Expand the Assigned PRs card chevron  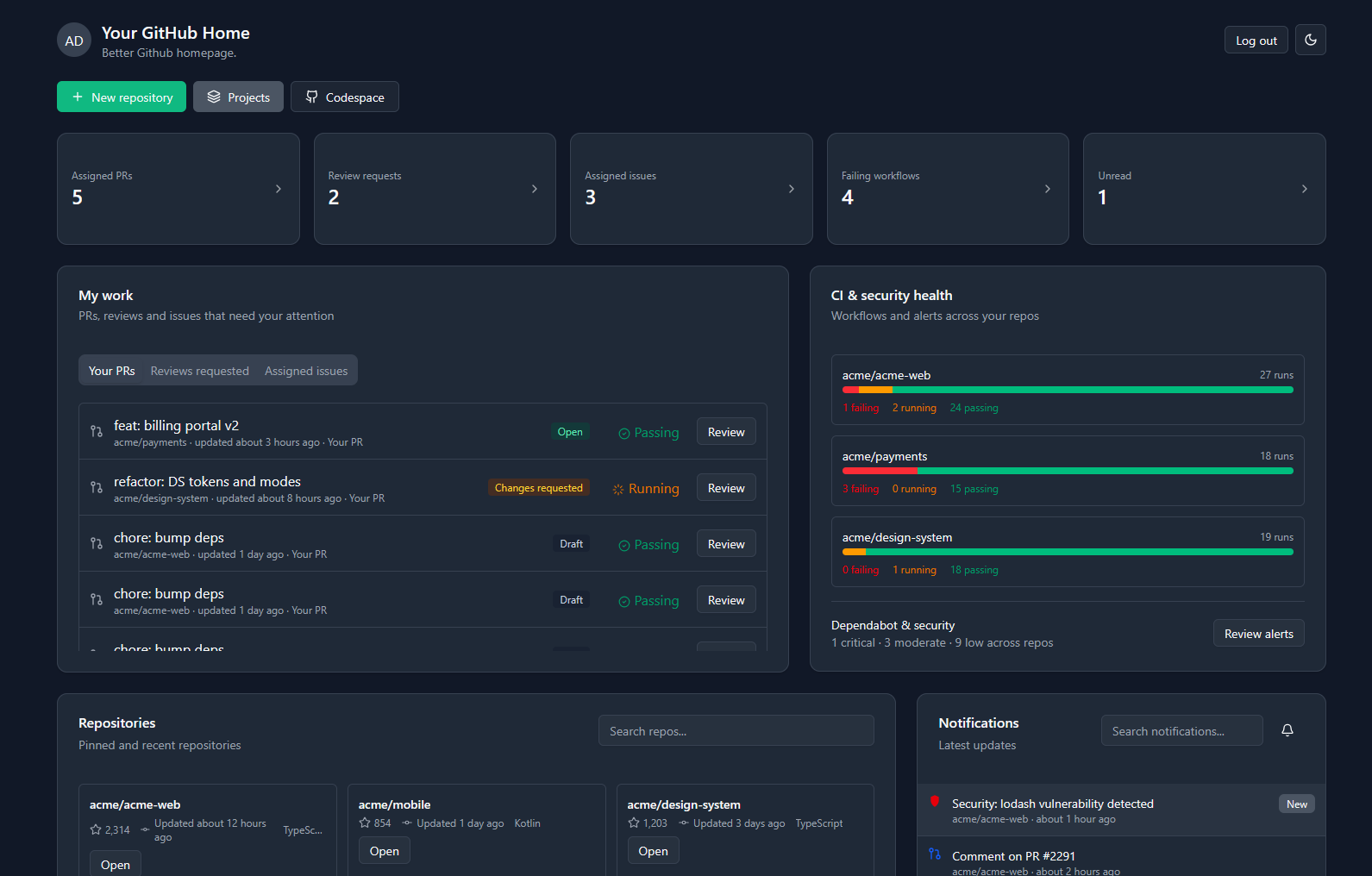pyautogui.click(x=279, y=189)
